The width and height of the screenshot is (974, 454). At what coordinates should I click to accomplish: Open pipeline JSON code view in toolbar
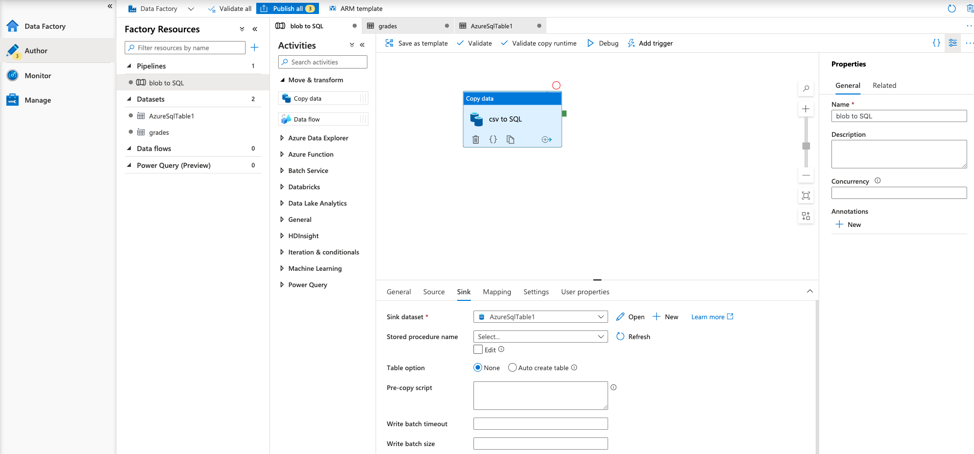tap(936, 43)
